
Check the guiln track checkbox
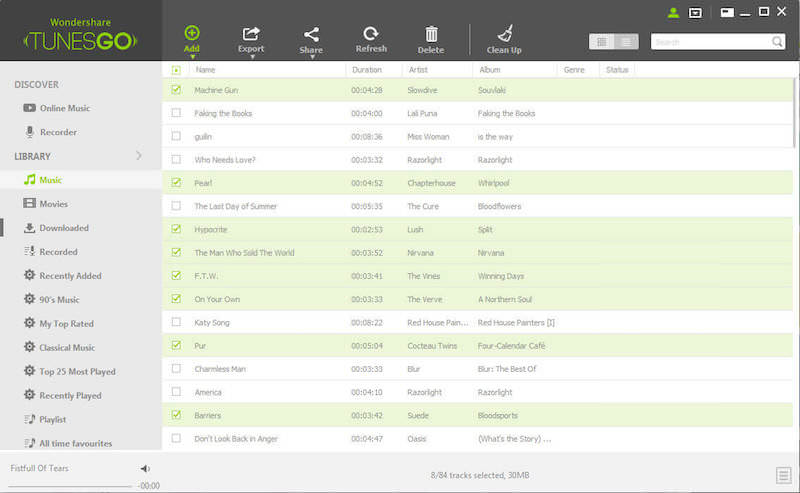(176, 136)
